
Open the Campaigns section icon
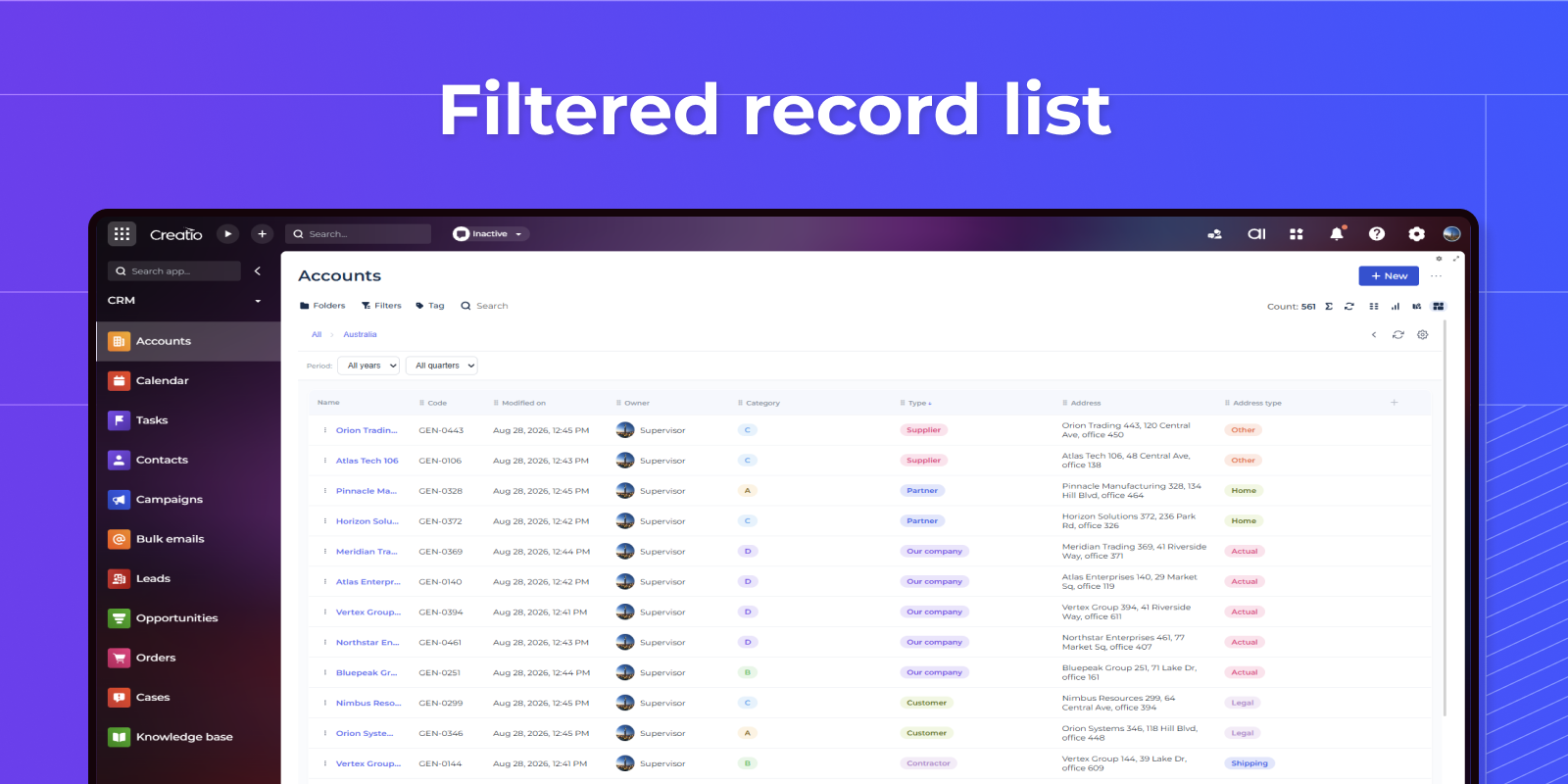[x=119, y=500]
